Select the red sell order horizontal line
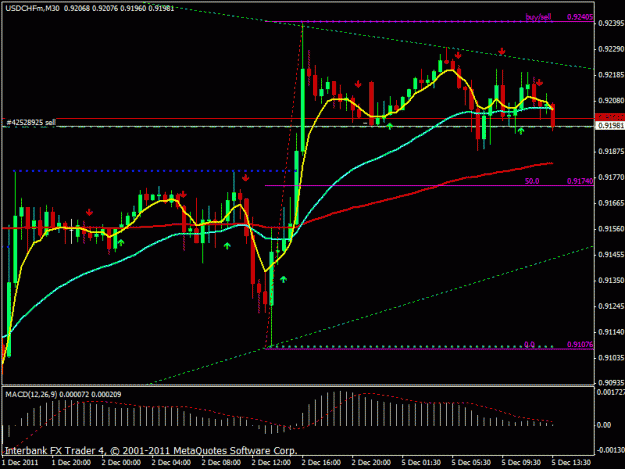 [298, 118]
